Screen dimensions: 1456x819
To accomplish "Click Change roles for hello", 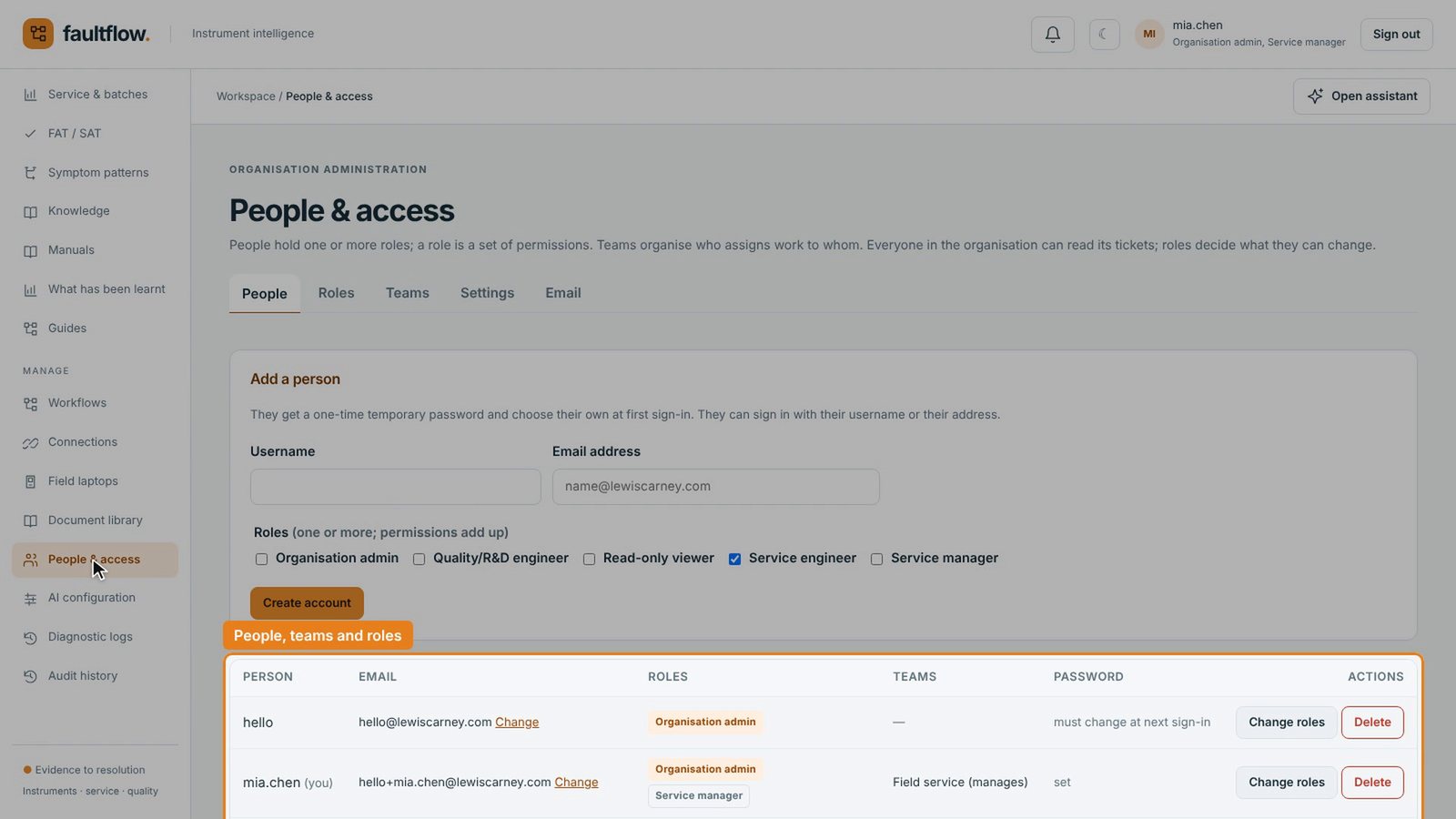I will pyautogui.click(x=1286, y=723).
